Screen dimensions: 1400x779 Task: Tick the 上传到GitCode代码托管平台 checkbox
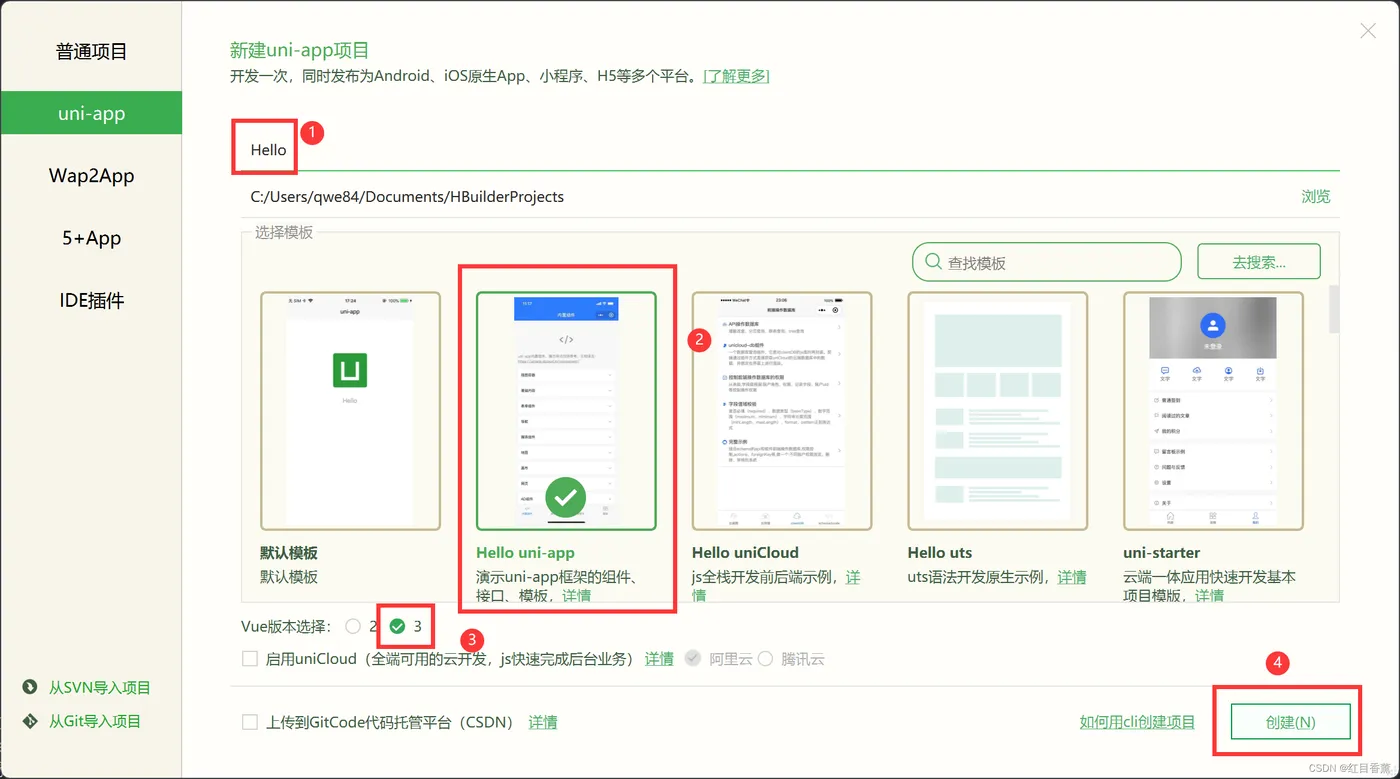tap(250, 722)
